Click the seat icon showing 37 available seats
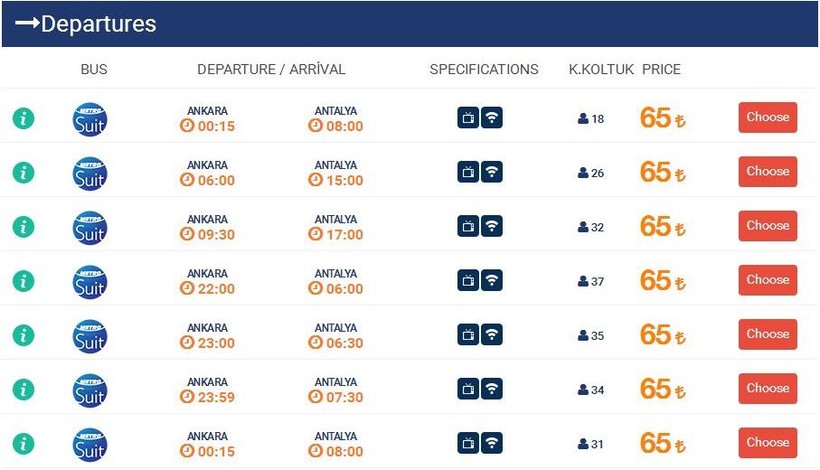Viewport: 820px width, 470px height. point(584,282)
